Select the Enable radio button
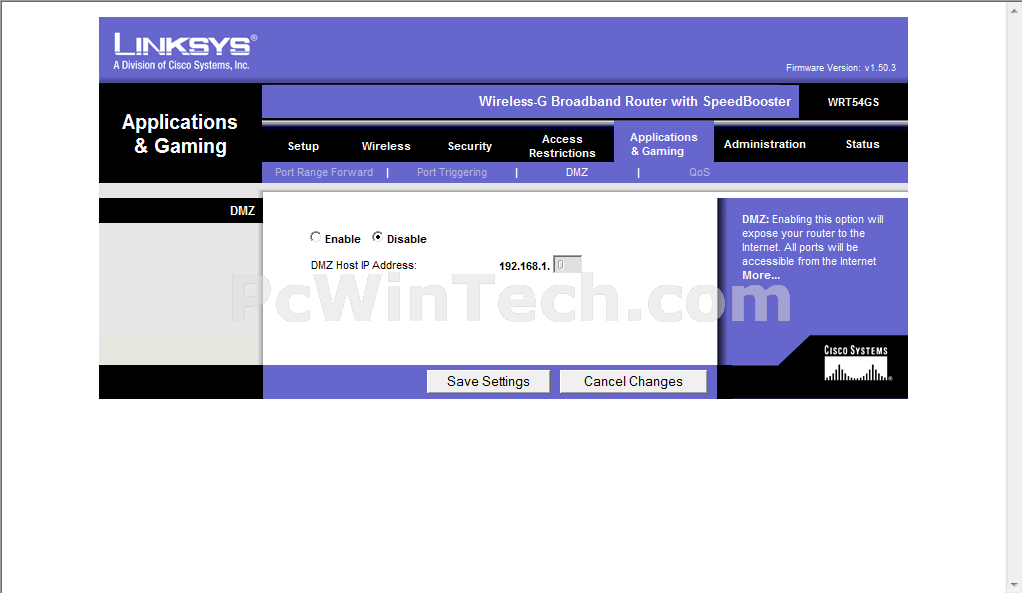 tap(315, 237)
